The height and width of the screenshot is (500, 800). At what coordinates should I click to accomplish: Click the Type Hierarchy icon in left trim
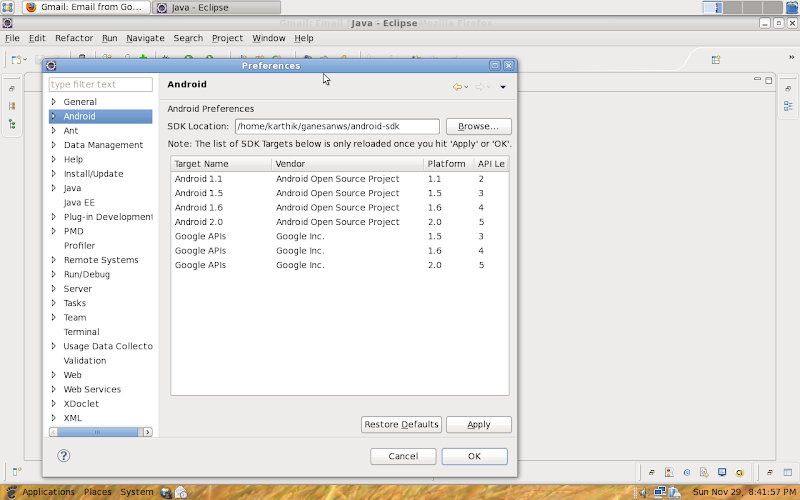tap(12, 124)
